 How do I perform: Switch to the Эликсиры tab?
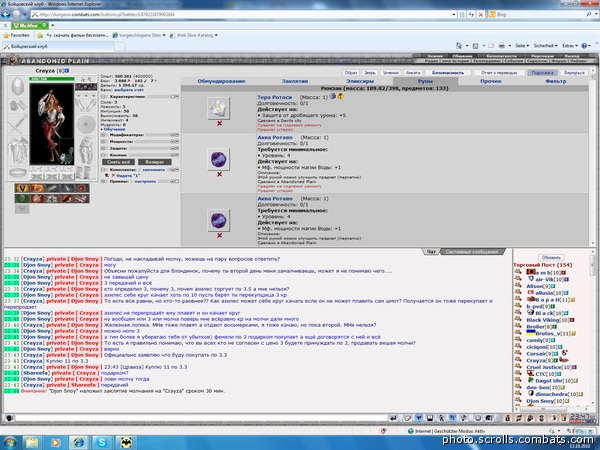(x=360, y=81)
